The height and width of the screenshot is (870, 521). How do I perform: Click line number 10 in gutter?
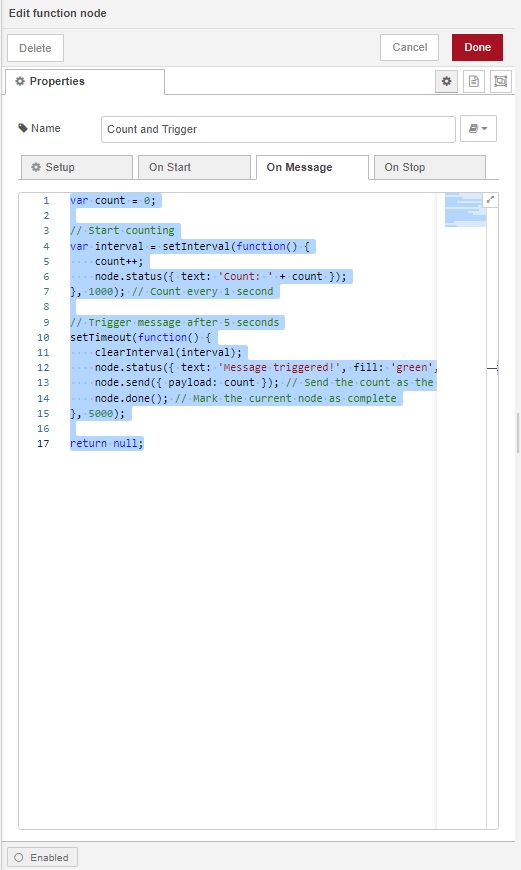pyautogui.click(x=43, y=337)
